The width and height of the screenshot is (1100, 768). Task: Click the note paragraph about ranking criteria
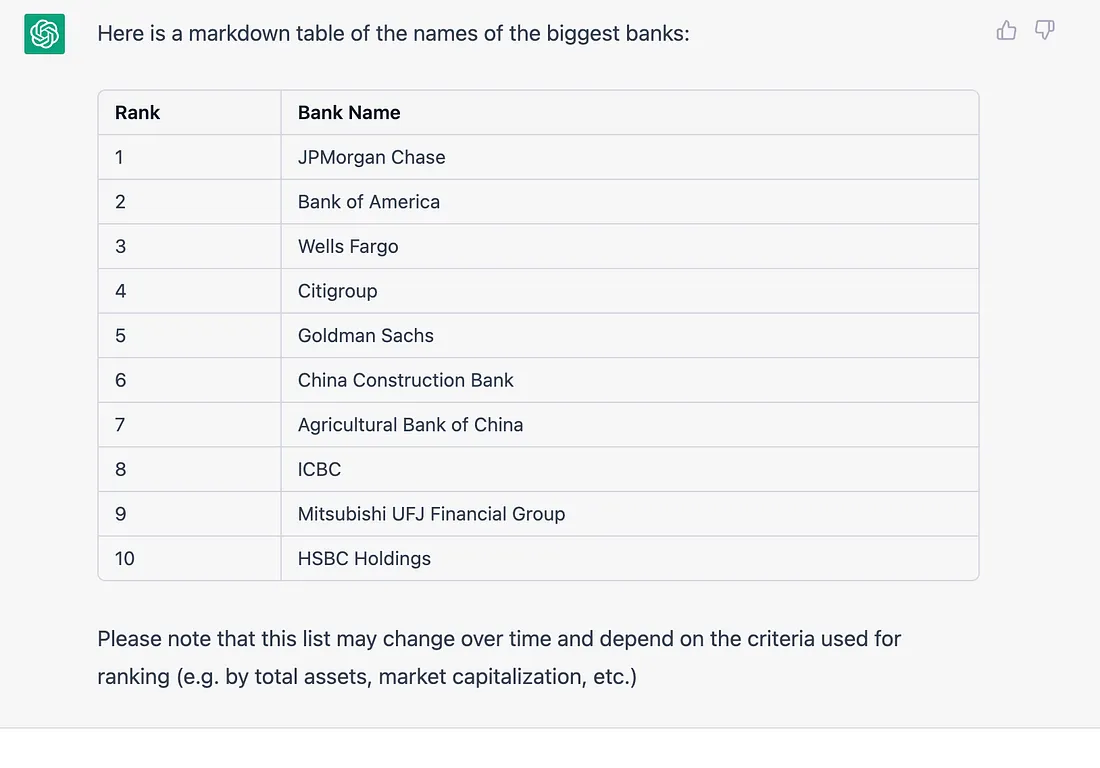pos(499,658)
